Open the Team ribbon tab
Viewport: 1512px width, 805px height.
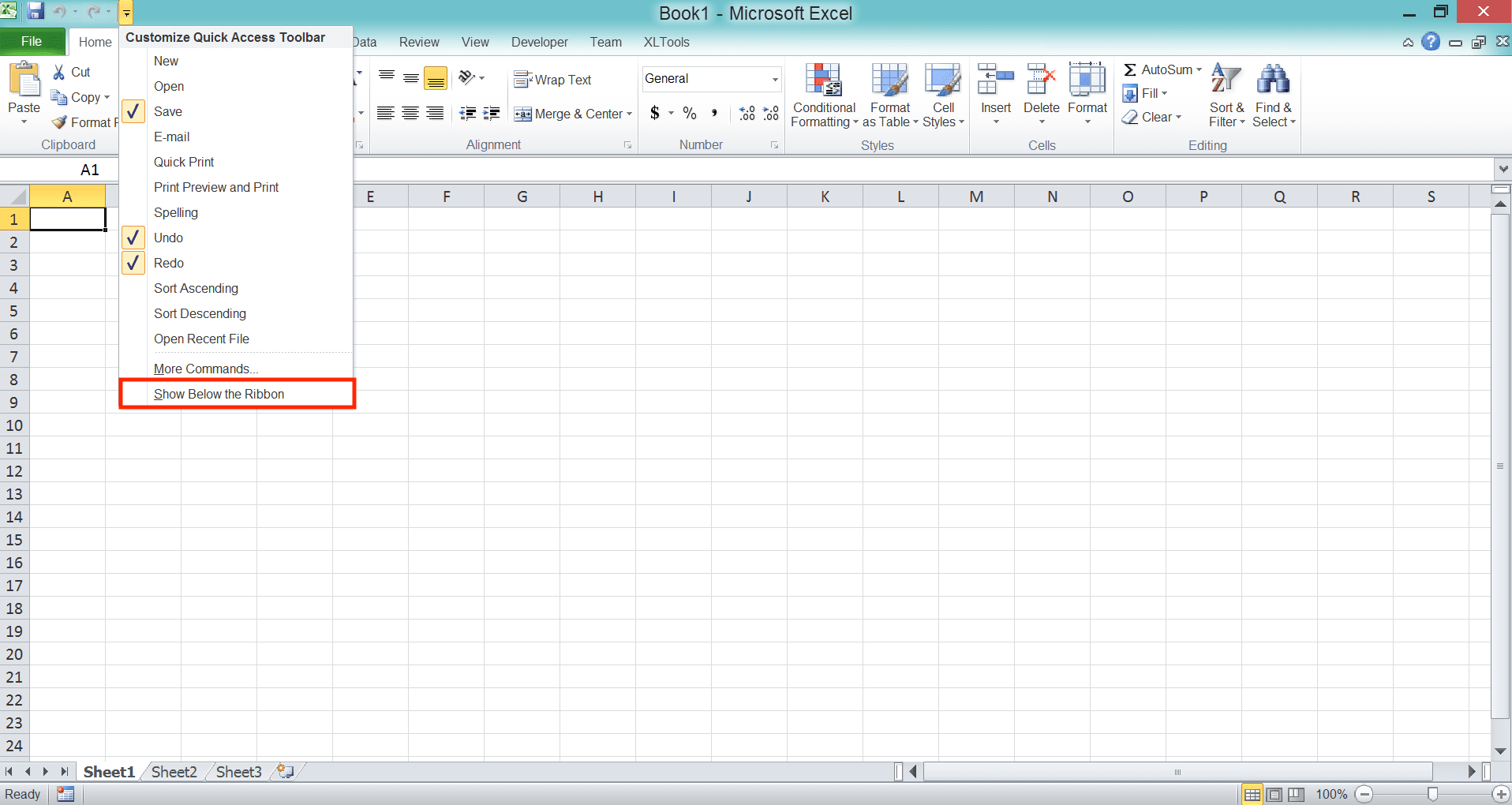click(x=605, y=42)
